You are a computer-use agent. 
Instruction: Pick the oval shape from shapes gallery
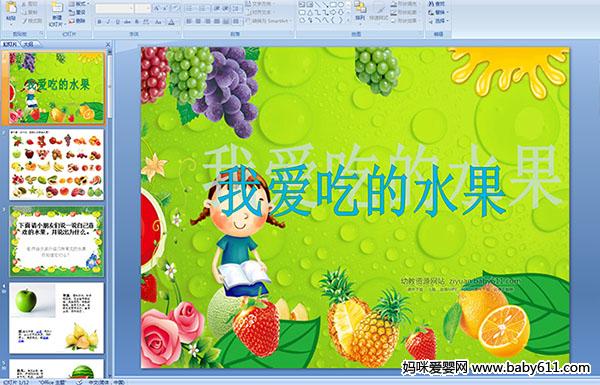341,5
